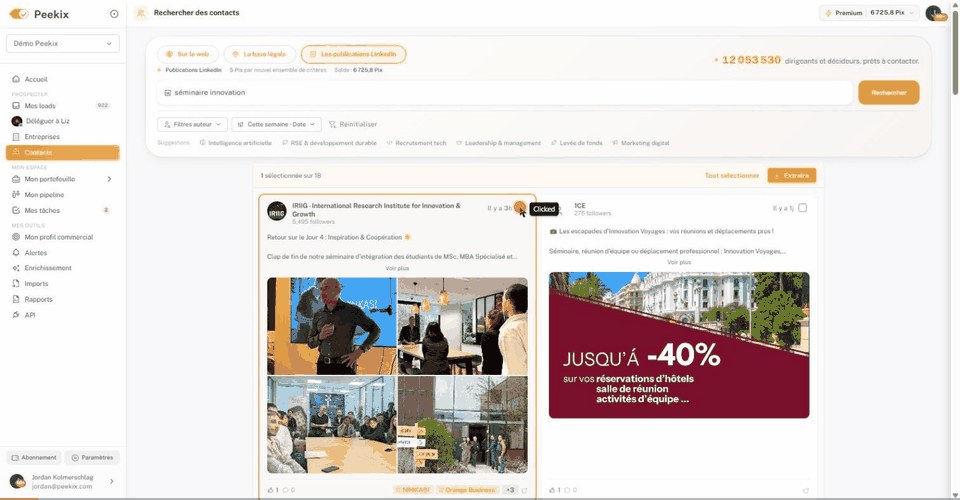Click the Alertes bell icon
This screenshot has width=960, height=500.
coord(16,252)
